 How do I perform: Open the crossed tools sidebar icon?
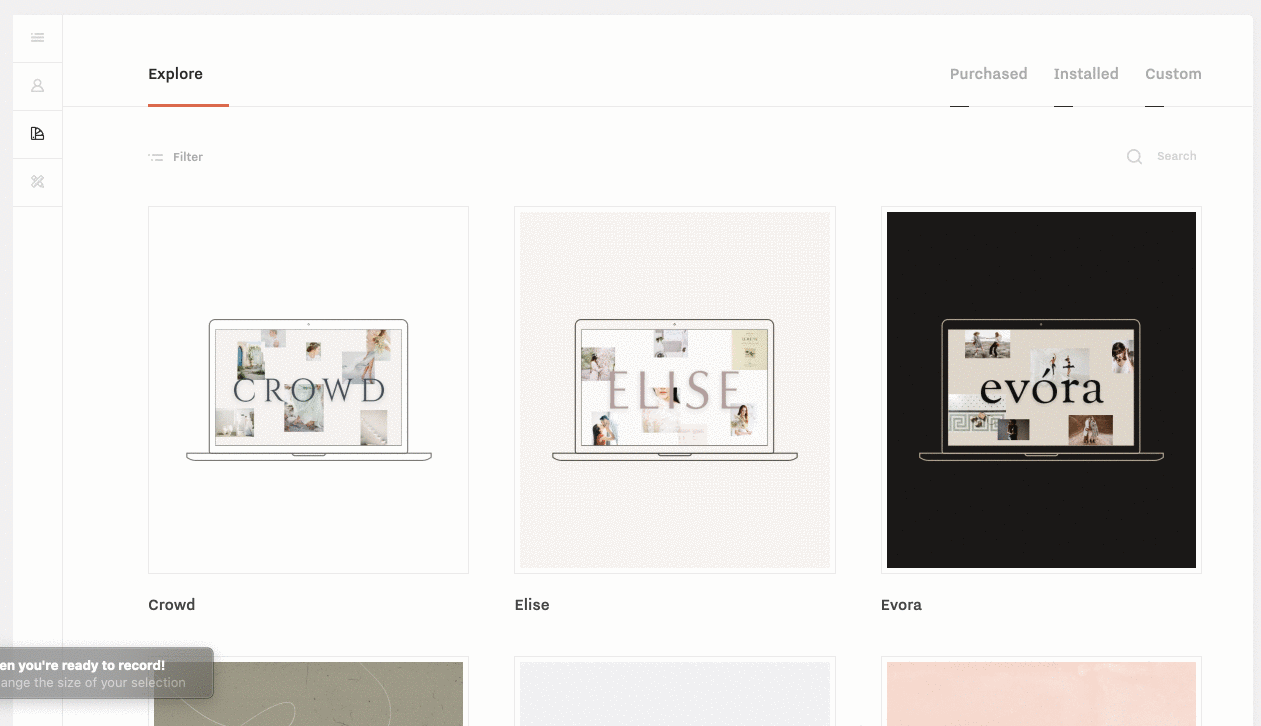pyautogui.click(x=37, y=182)
